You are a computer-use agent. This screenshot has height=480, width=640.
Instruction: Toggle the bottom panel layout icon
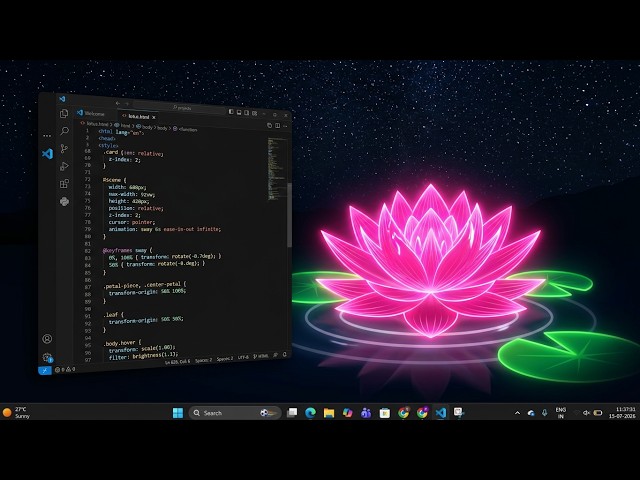(239, 112)
